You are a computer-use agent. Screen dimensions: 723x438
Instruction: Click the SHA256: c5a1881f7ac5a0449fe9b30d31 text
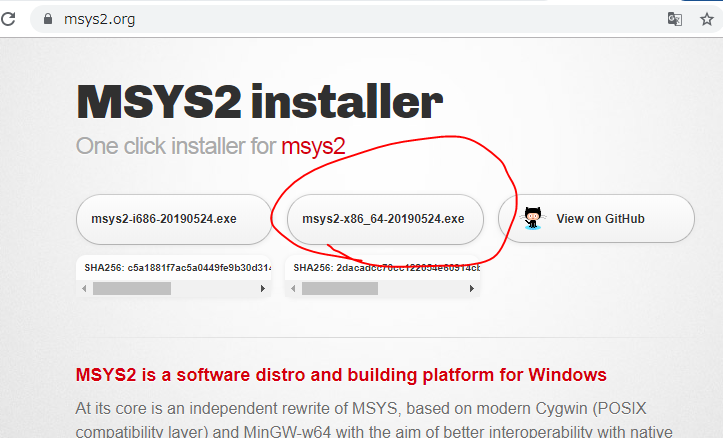[x=178, y=267]
